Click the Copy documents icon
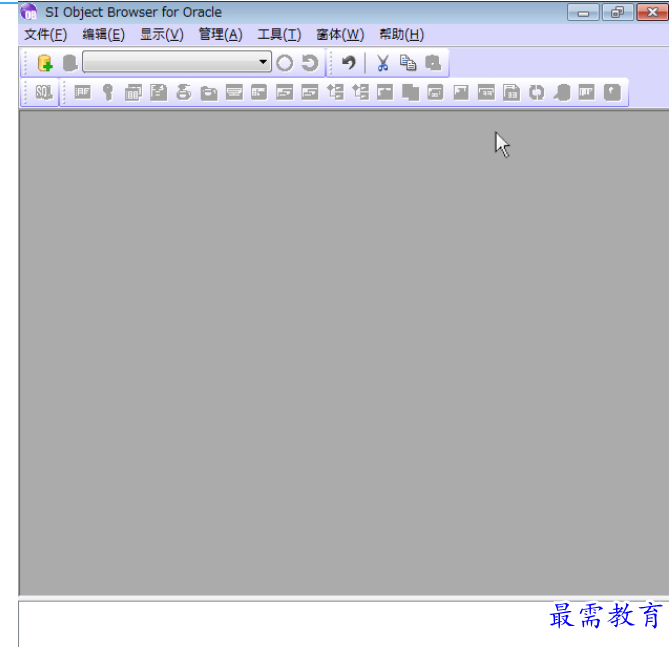 point(408,63)
